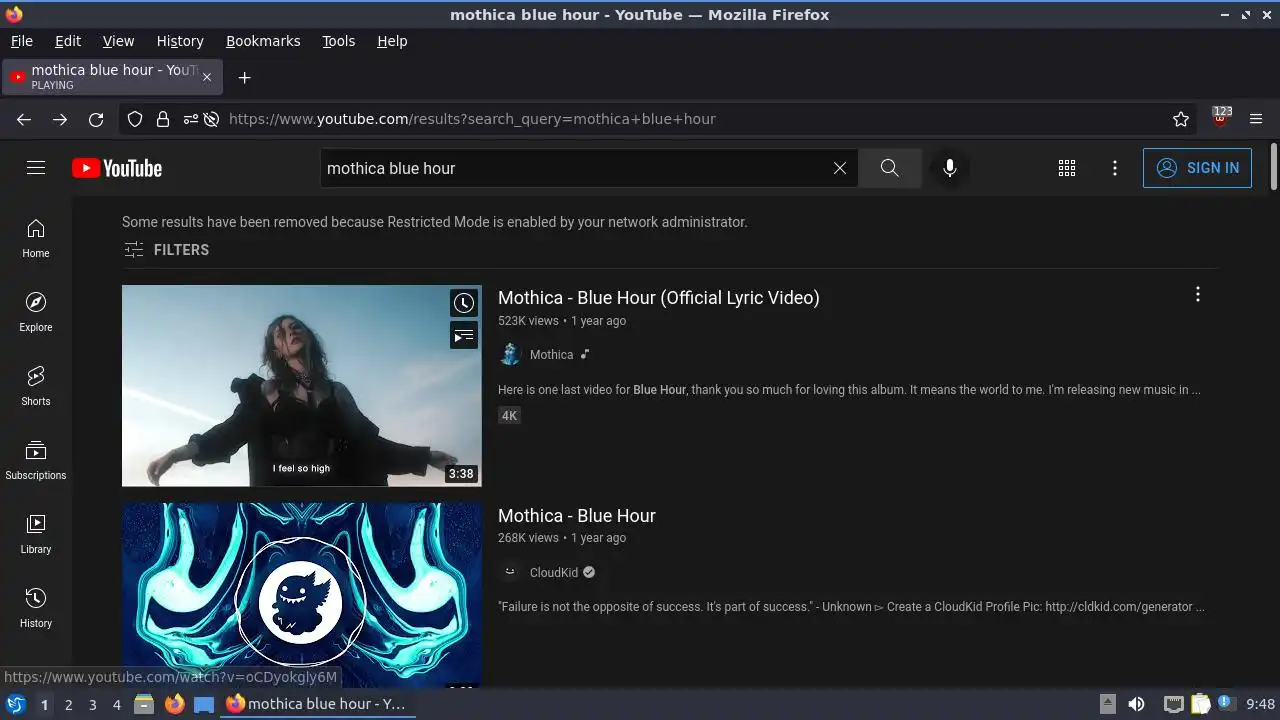Open action menu for Official Lyric Video
Viewport: 1280px width, 720px height.
pyautogui.click(x=1197, y=294)
